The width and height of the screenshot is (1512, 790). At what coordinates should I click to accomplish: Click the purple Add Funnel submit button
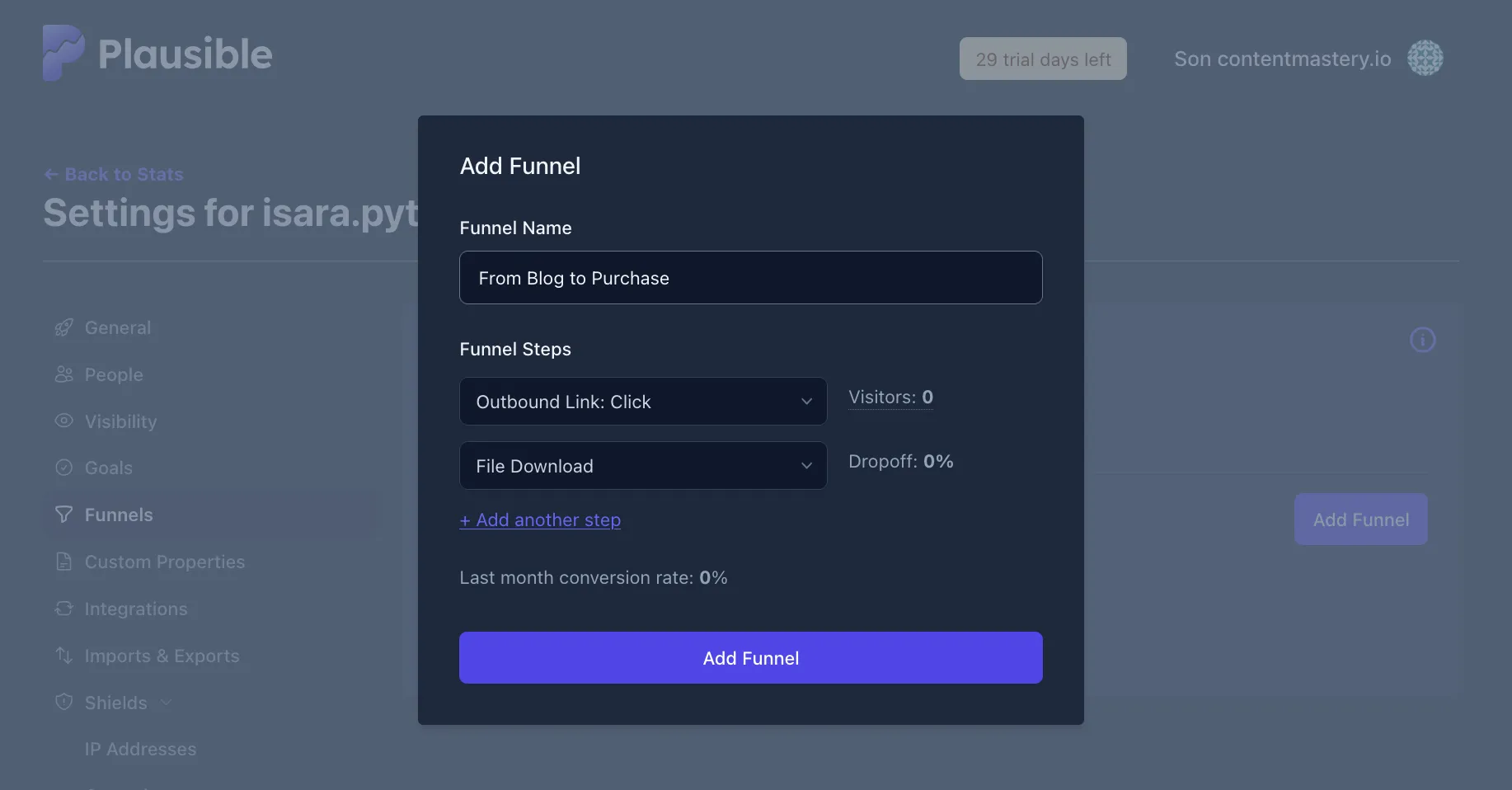click(x=750, y=658)
